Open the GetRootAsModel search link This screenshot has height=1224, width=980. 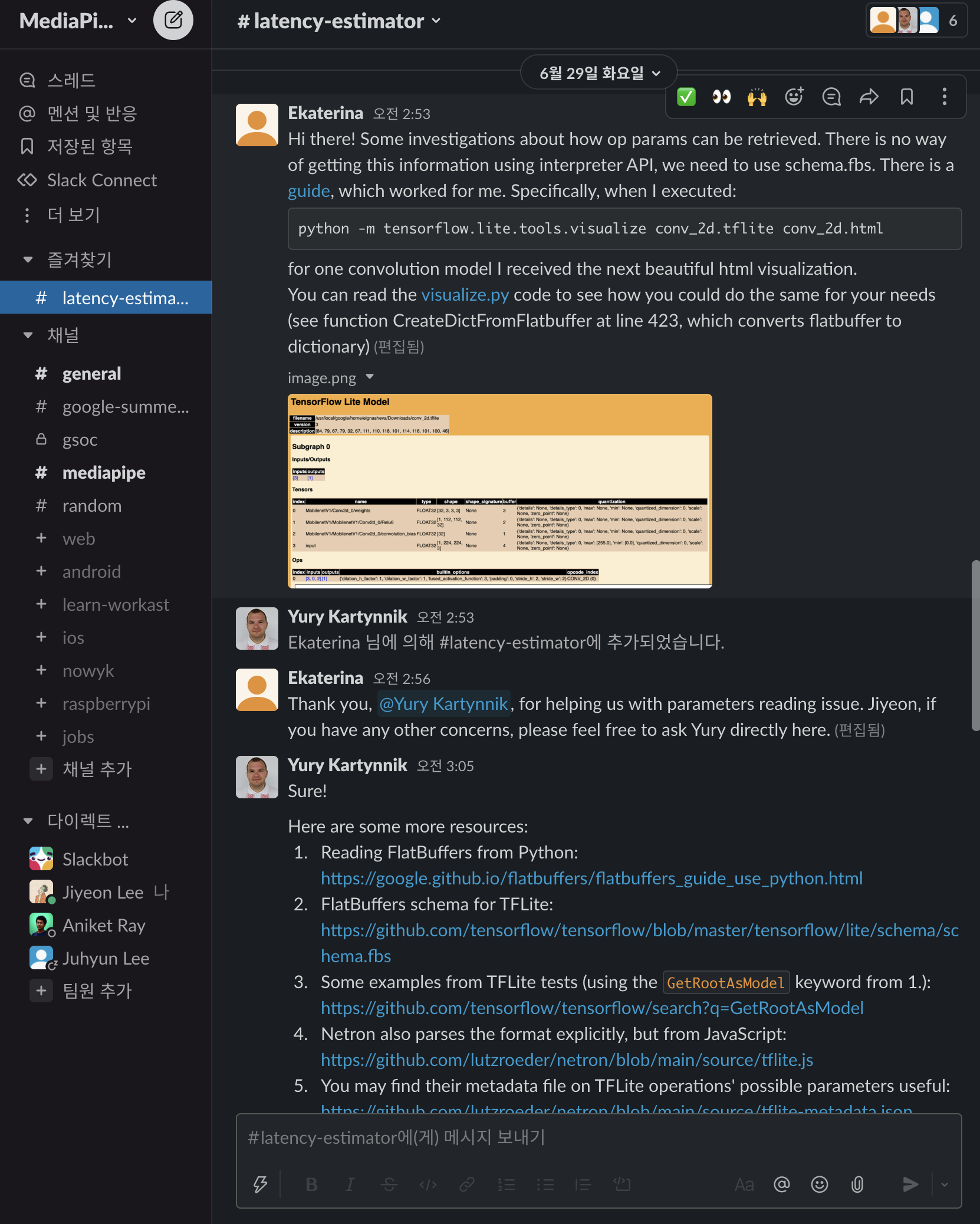click(x=592, y=1008)
